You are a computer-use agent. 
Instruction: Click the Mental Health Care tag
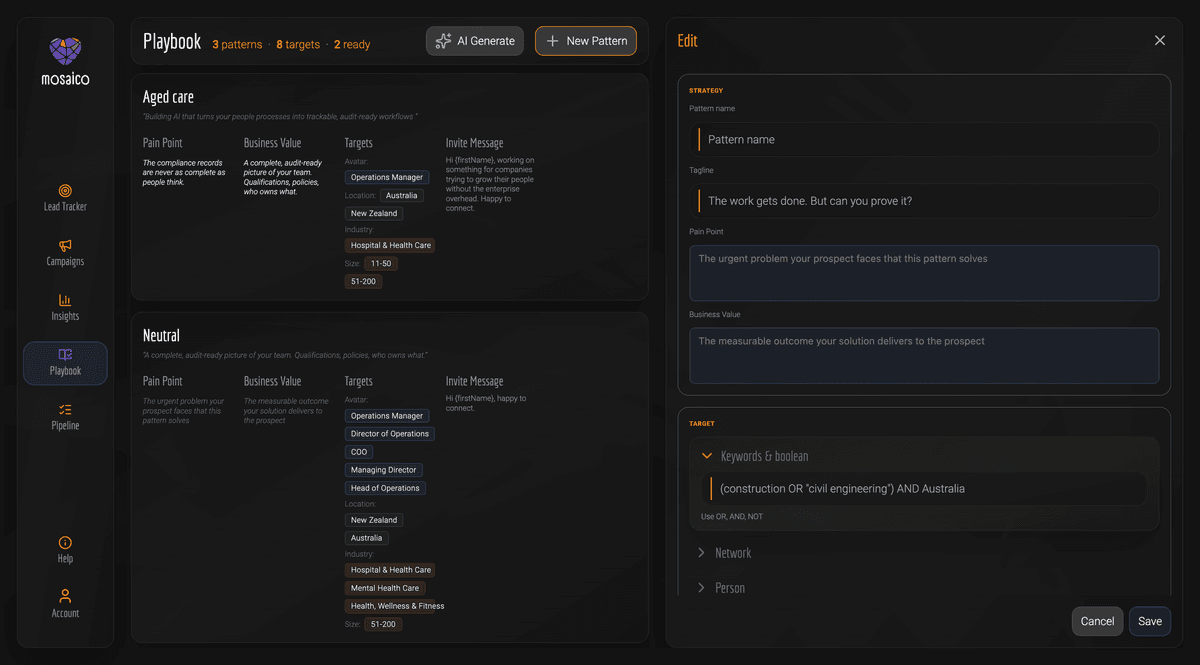point(385,588)
